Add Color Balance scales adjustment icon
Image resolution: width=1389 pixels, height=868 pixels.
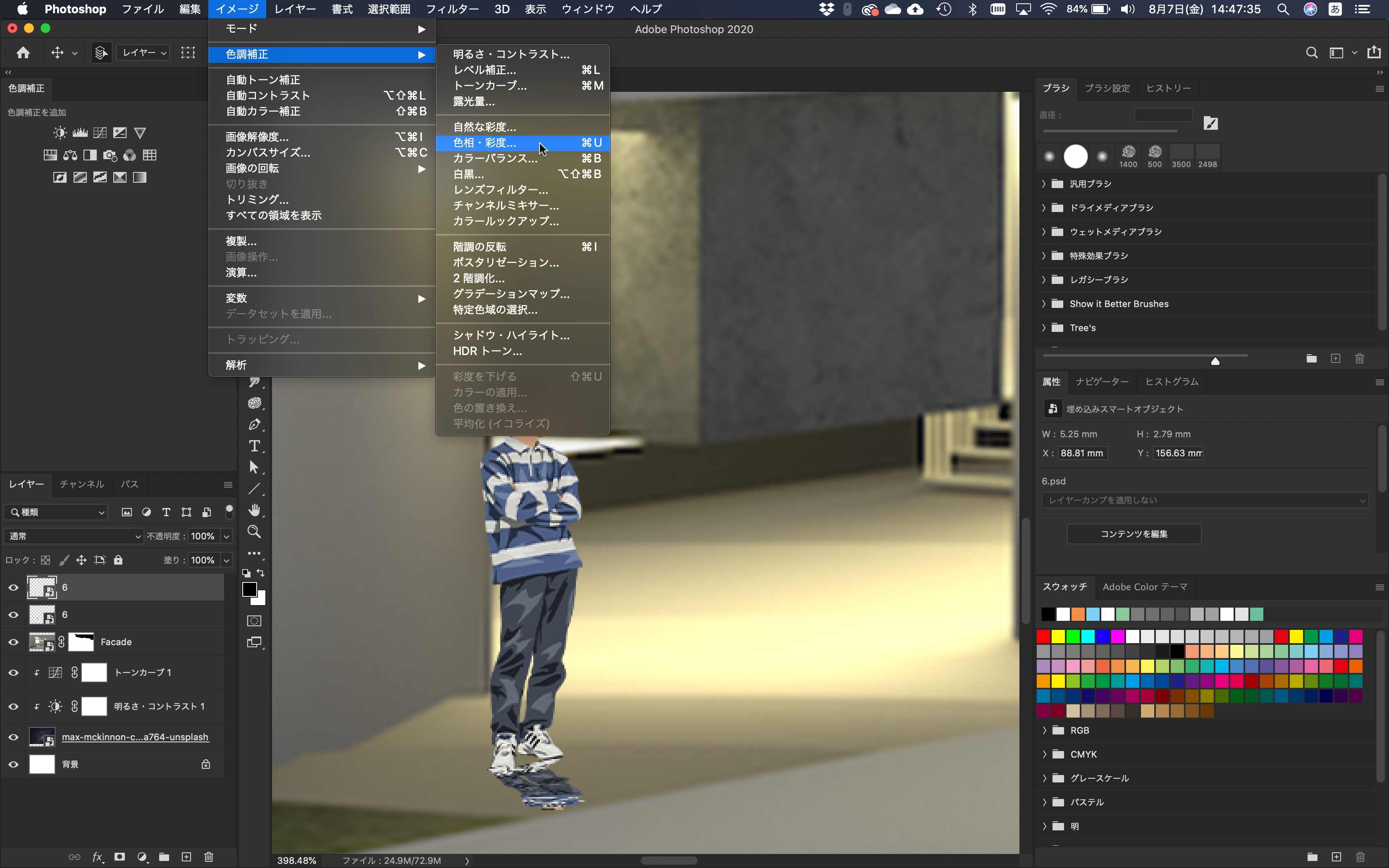[x=70, y=155]
